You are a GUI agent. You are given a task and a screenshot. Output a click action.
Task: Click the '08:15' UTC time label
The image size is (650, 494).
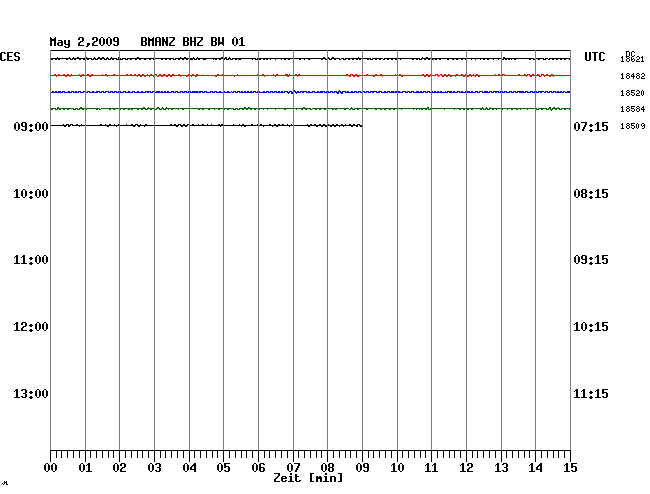pos(591,194)
